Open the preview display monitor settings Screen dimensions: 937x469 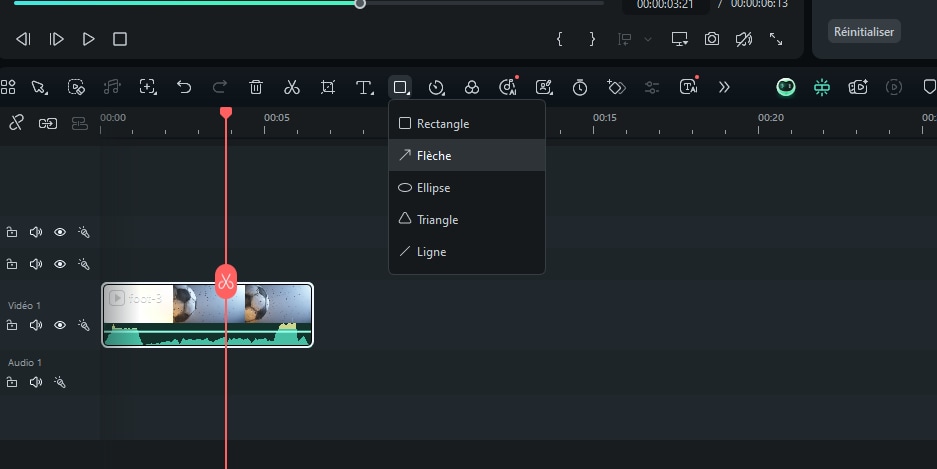click(x=679, y=39)
